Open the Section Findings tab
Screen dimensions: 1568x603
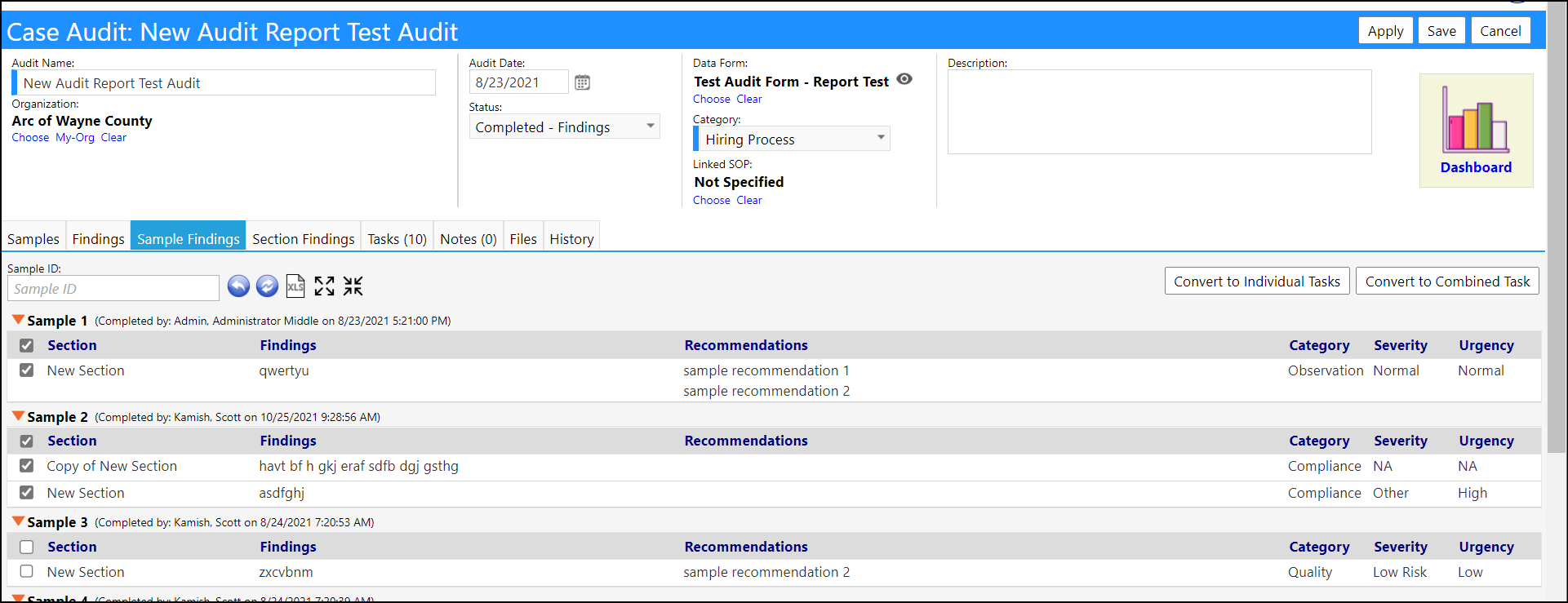304,238
